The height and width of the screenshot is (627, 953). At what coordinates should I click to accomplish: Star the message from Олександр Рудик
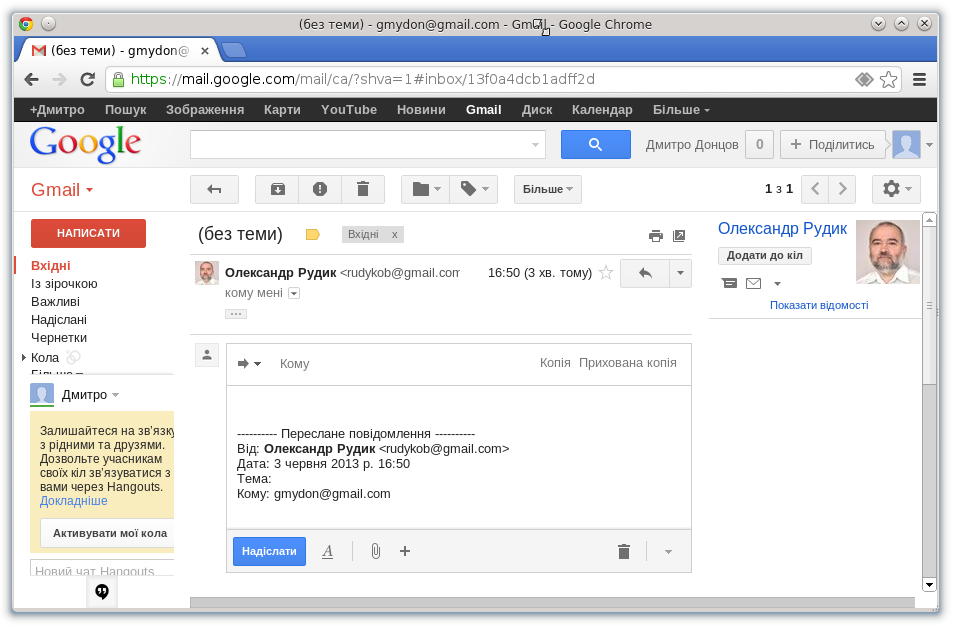click(x=606, y=273)
